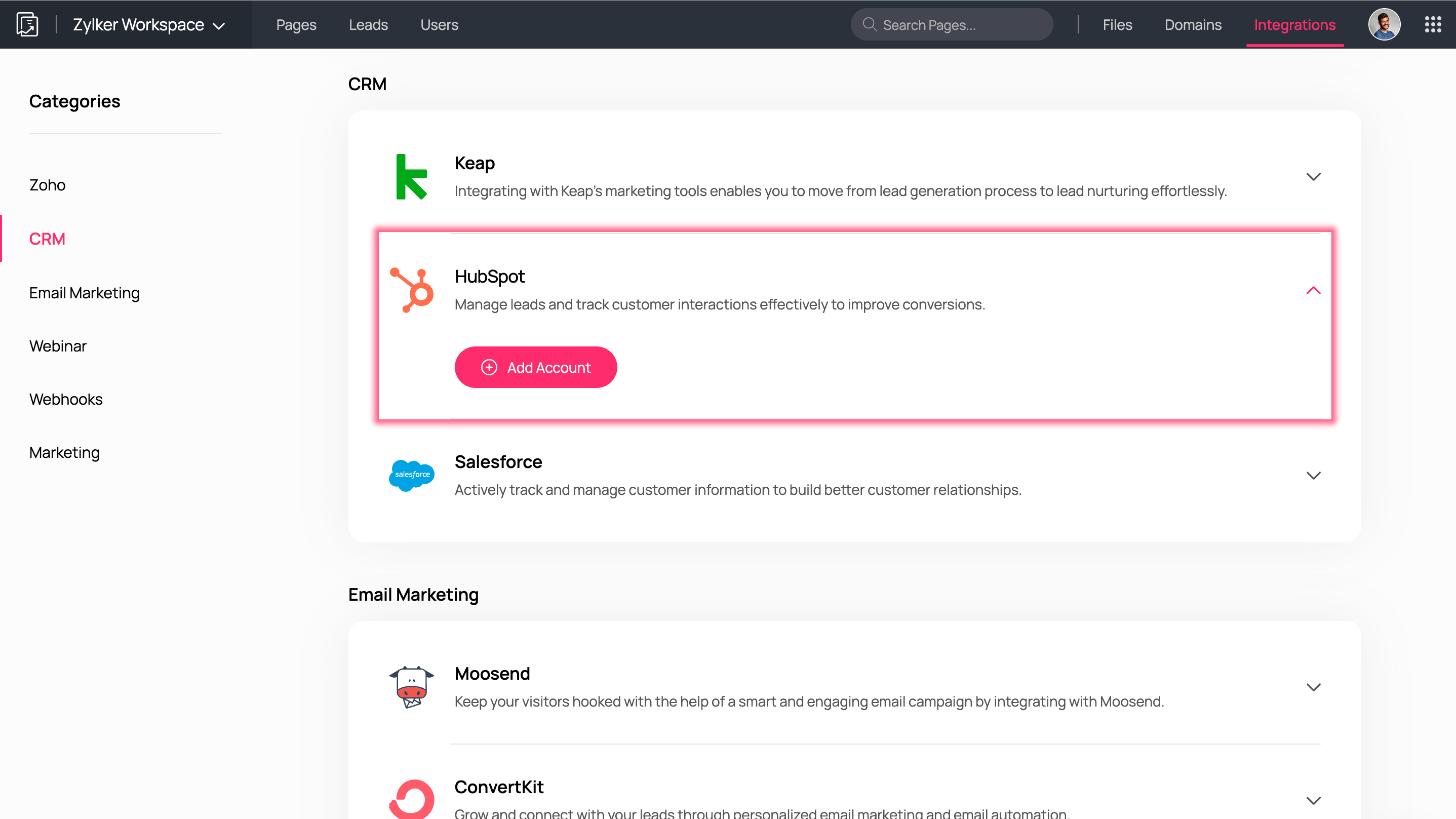Expand the Salesforce integration row
The height and width of the screenshot is (819, 1456).
click(x=1314, y=476)
